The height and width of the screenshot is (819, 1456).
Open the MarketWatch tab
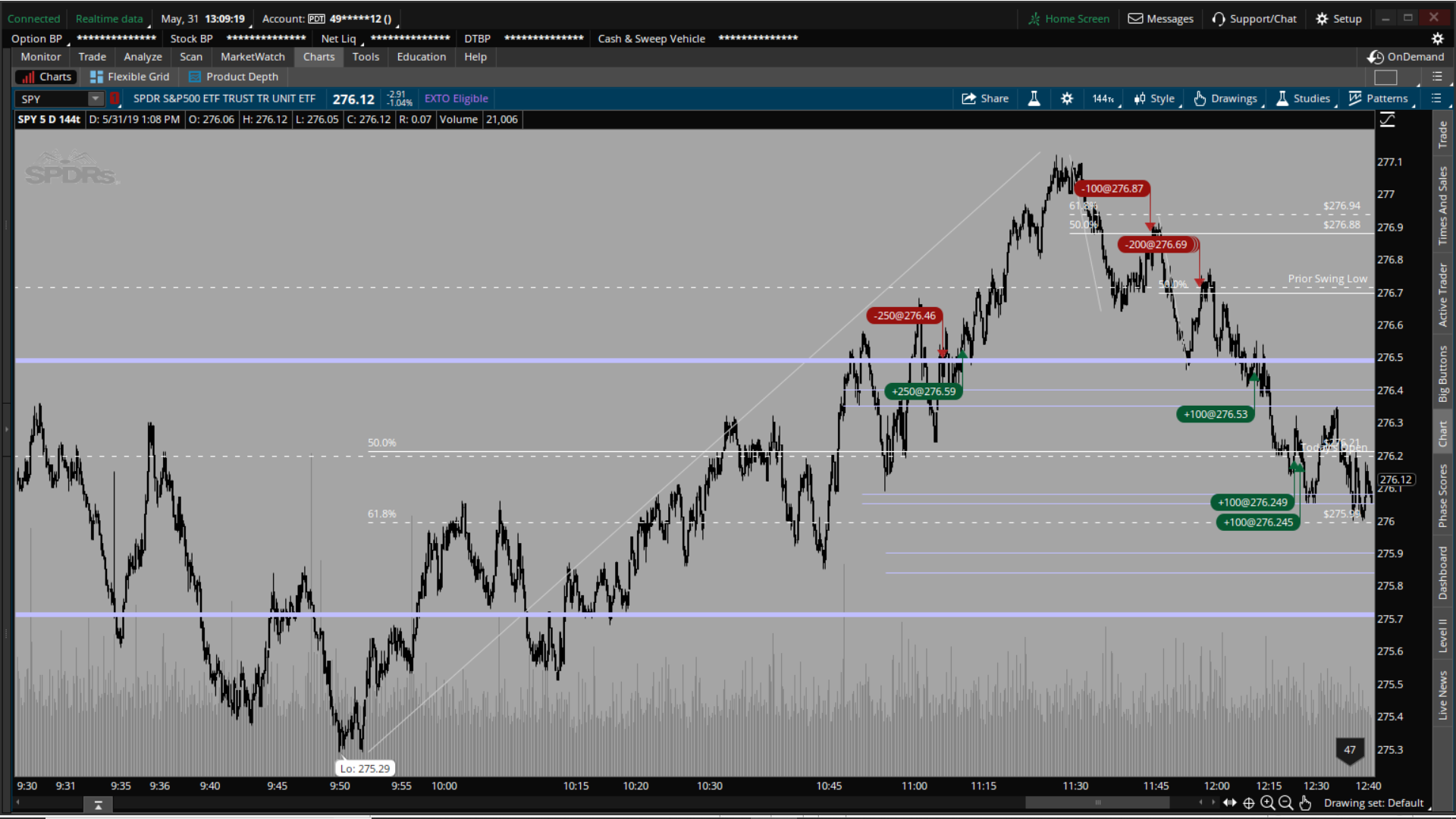(253, 57)
